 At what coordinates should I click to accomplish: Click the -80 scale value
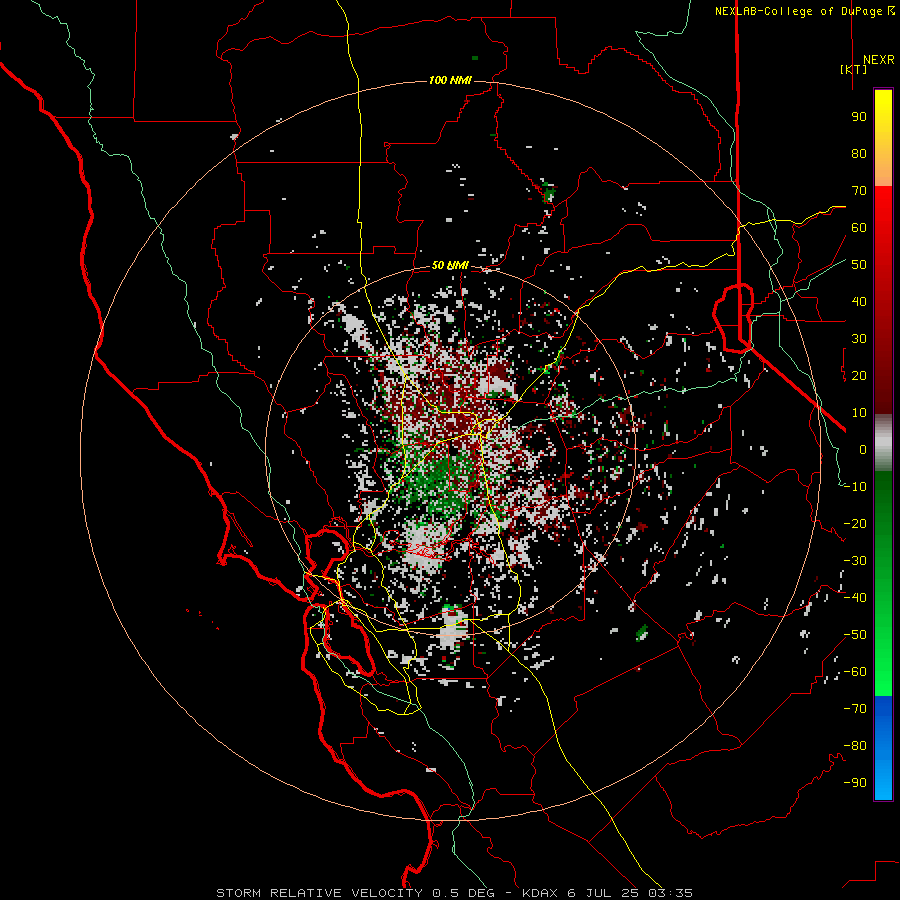(x=855, y=746)
